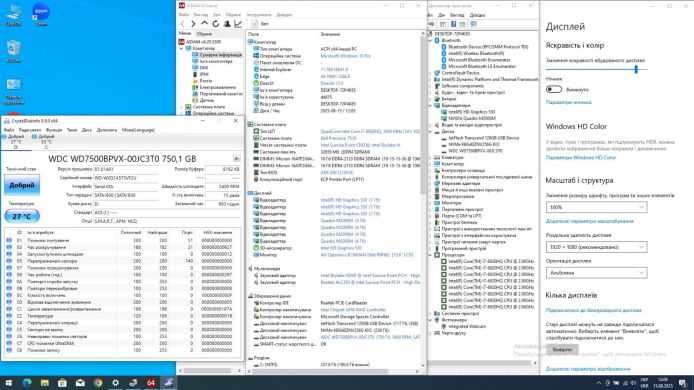
Task: Open night light settings link
Action: (x=568, y=102)
